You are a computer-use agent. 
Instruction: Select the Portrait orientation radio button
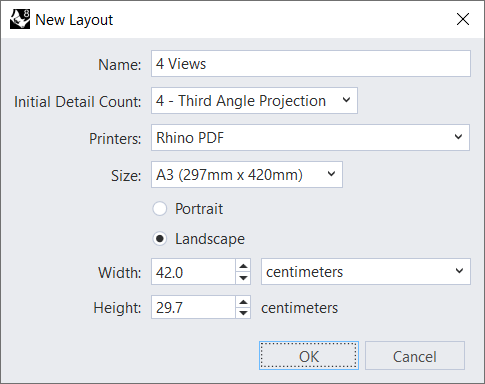pyautogui.click(x=160, y=209)
